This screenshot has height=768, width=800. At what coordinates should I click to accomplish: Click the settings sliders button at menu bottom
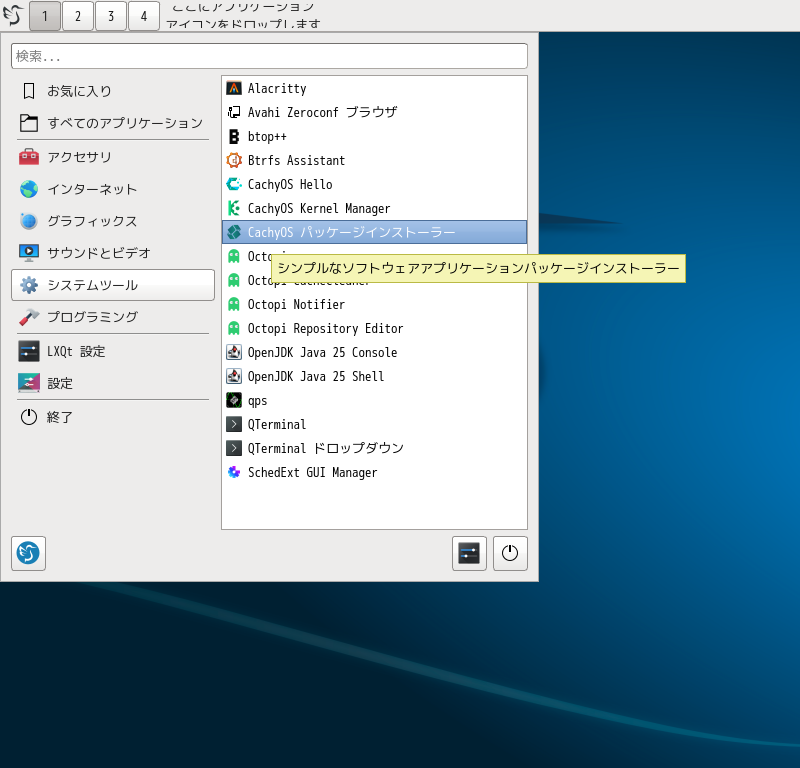click(x=469, y=553)
